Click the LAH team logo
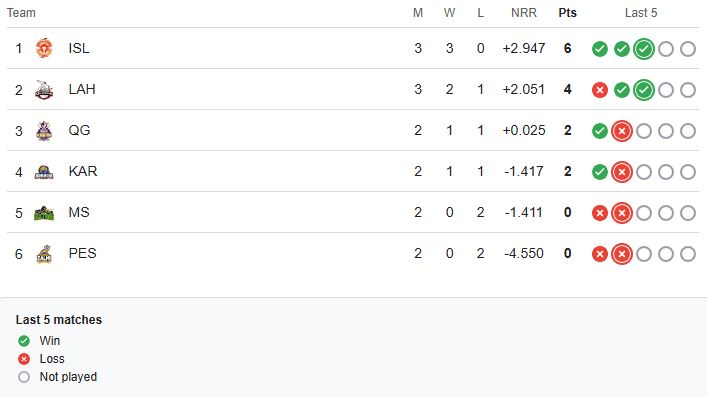 click(x=44, y=89)
